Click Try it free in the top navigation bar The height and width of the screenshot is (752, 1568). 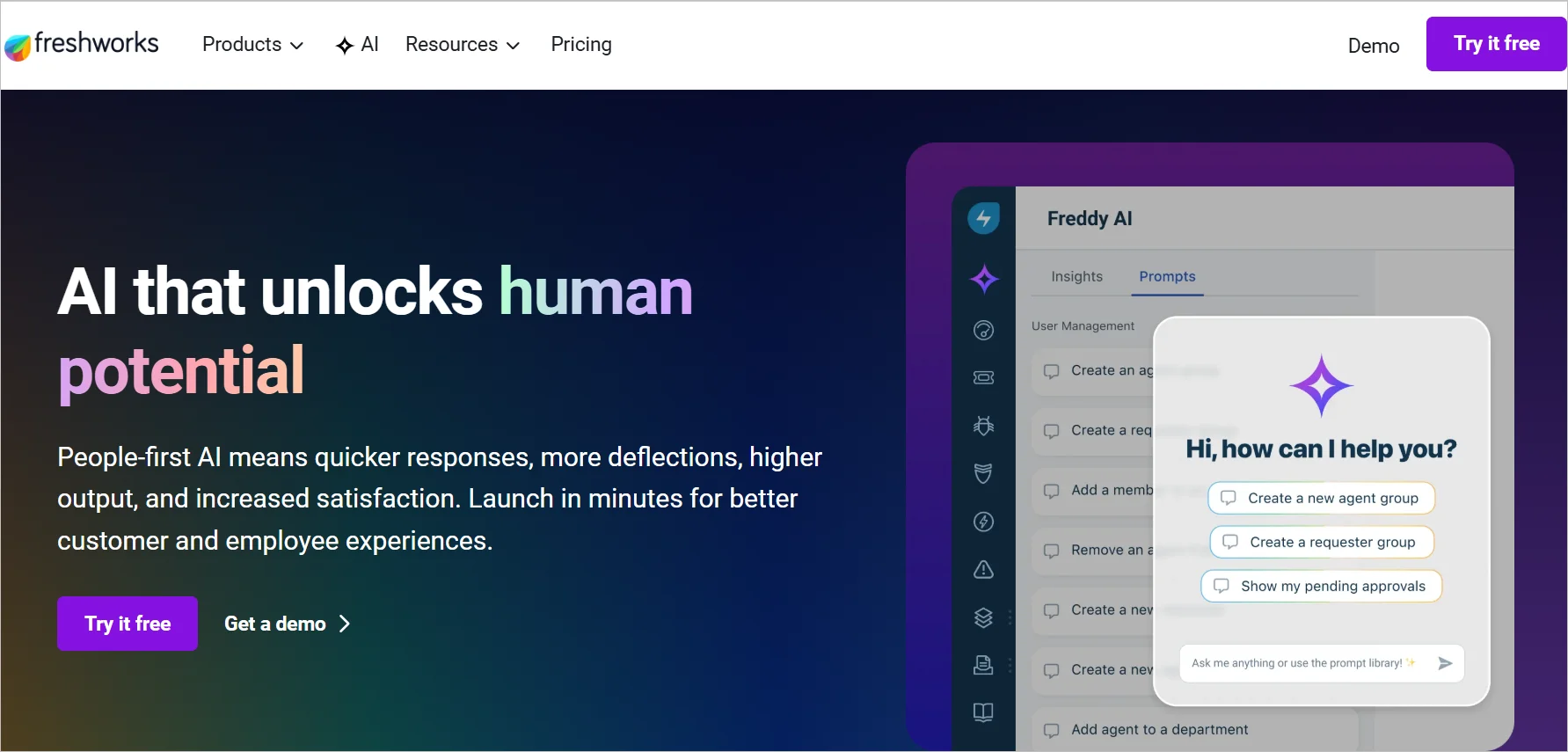[x=1496, y=44]
